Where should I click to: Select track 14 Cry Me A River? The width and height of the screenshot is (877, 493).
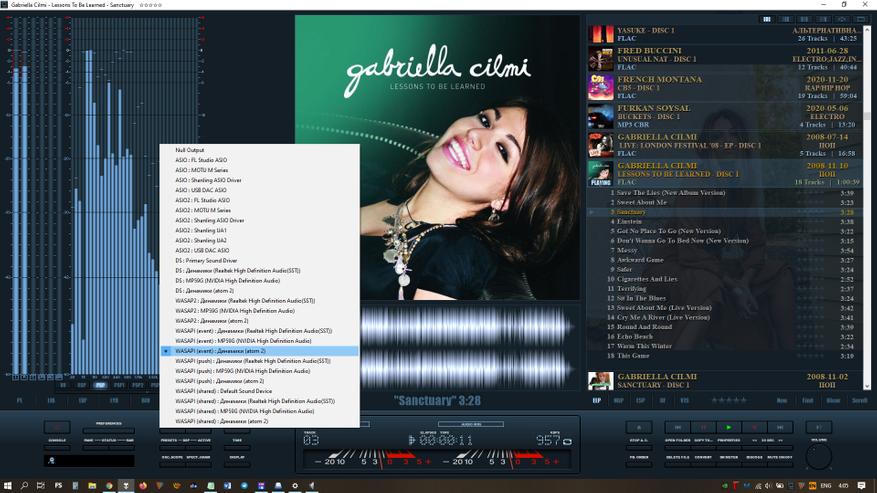click(x=725, y=317)
